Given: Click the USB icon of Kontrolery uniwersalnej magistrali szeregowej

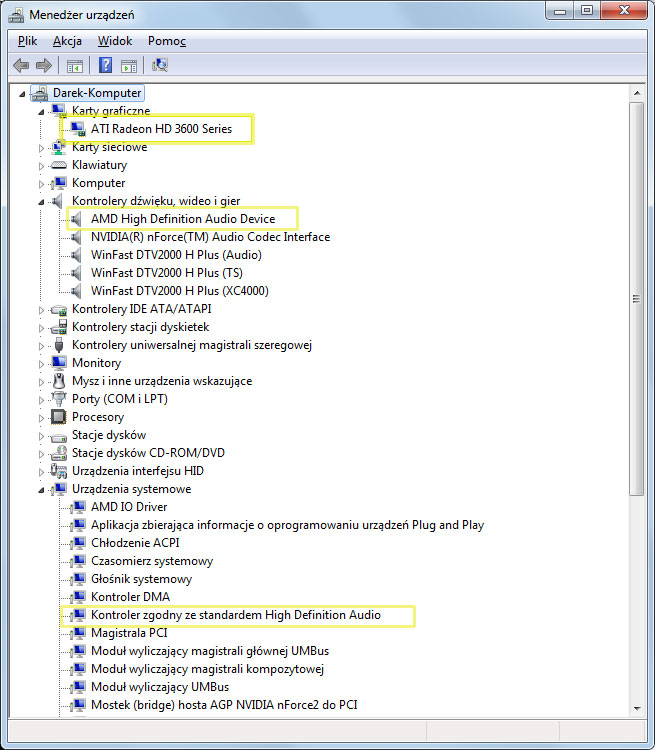Looking at the screenshot, I should (59, 345).
